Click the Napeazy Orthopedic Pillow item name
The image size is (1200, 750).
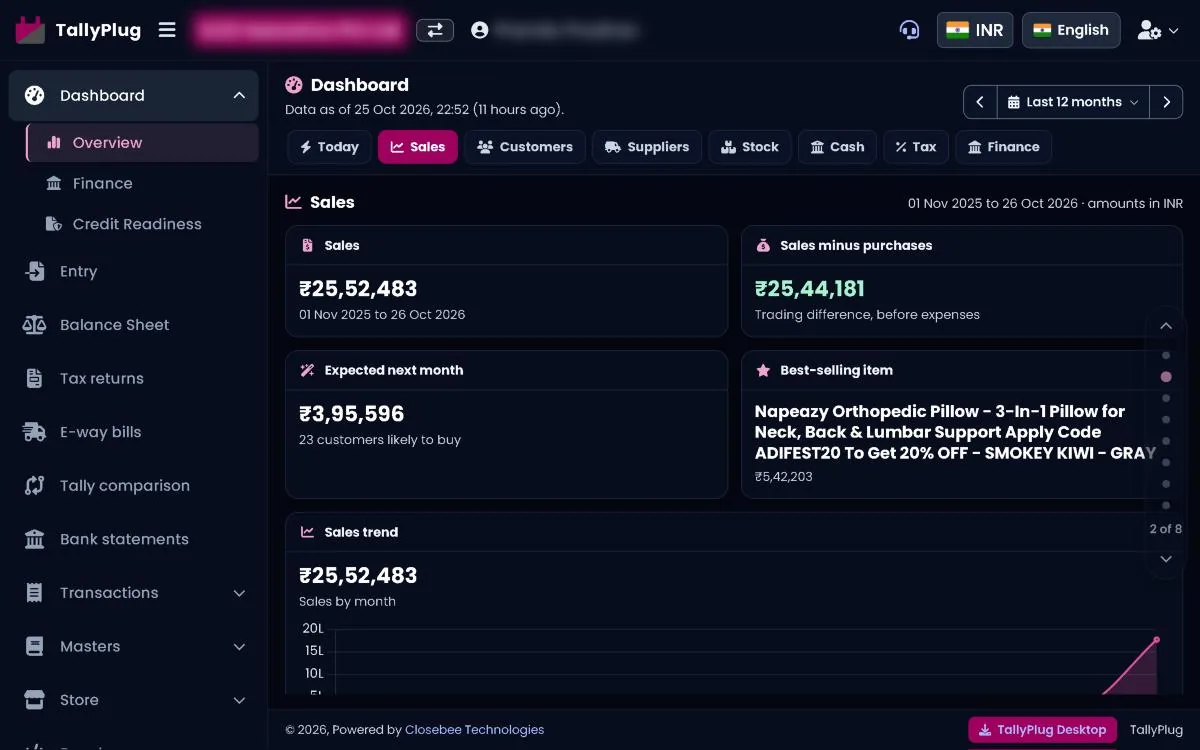click(x=955, y=432)
